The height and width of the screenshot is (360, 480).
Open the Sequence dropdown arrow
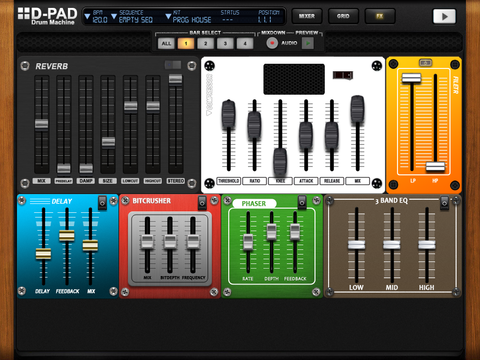click(114, 16)
